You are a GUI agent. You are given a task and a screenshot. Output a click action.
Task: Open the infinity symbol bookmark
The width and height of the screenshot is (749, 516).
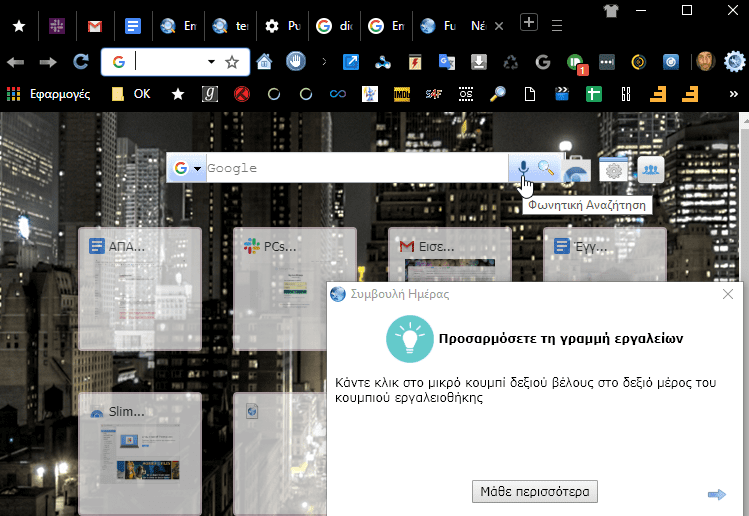[338, 94]
